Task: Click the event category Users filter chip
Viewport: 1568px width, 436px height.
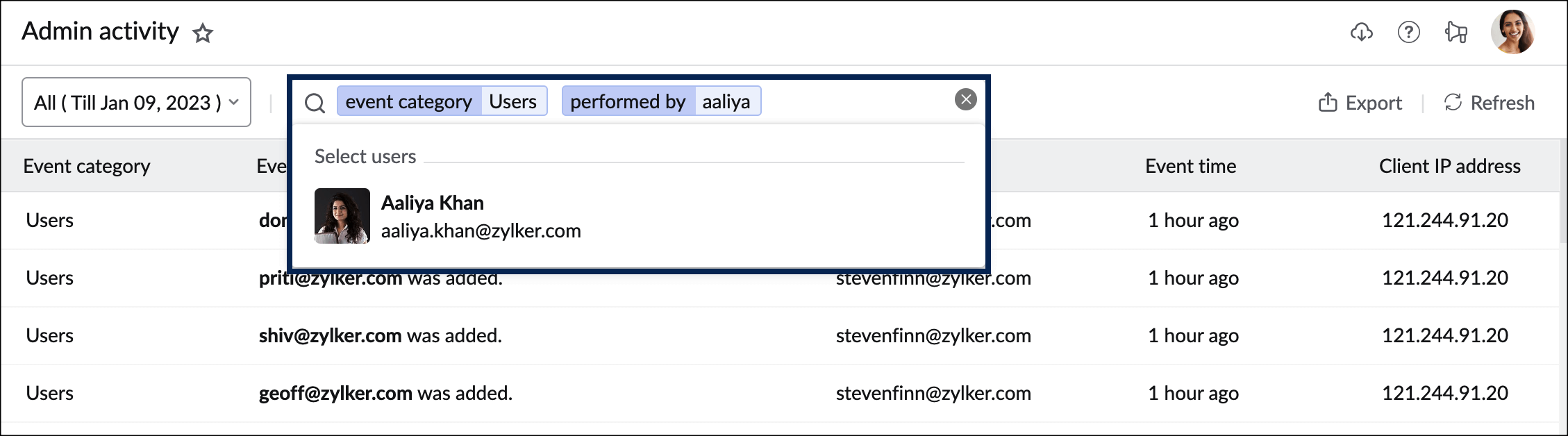Action: tap(442, 101)
